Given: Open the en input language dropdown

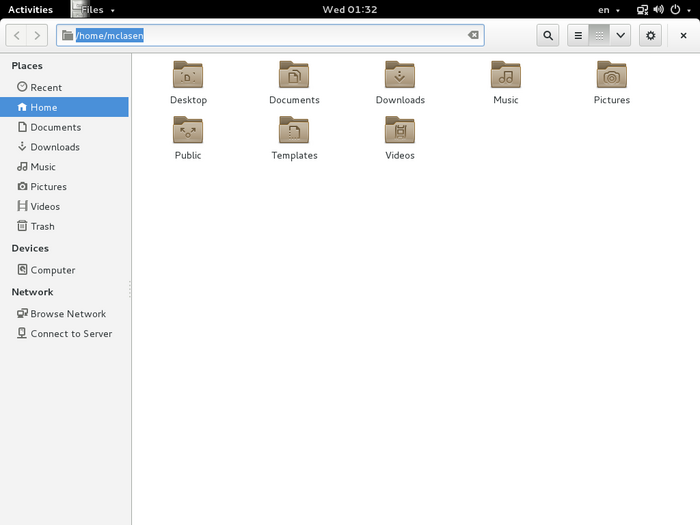Looking at the screenshot, I should (608, 9).
